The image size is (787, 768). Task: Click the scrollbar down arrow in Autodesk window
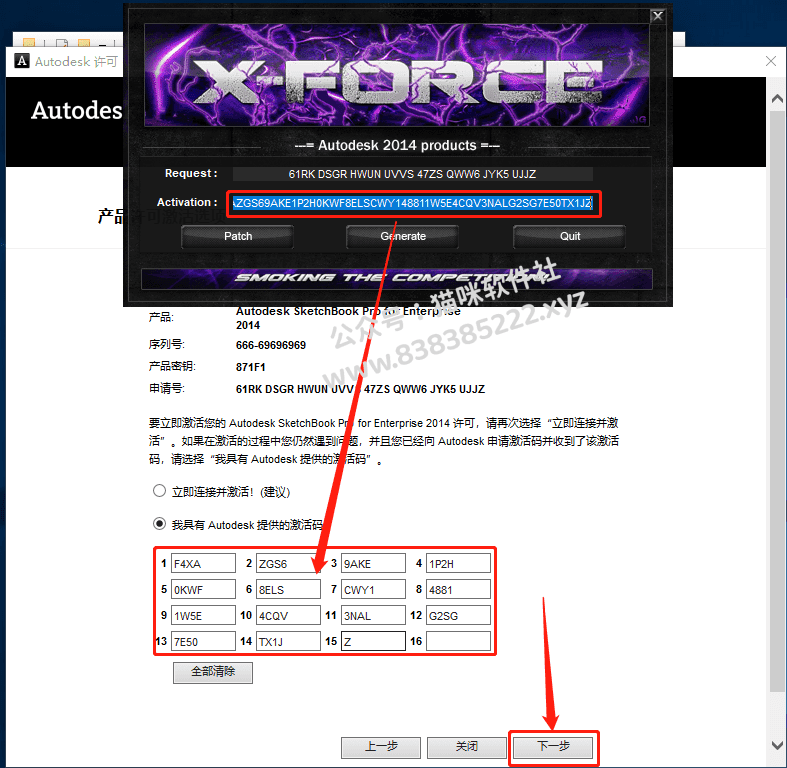pyautogui.click(x=777, y=745)
